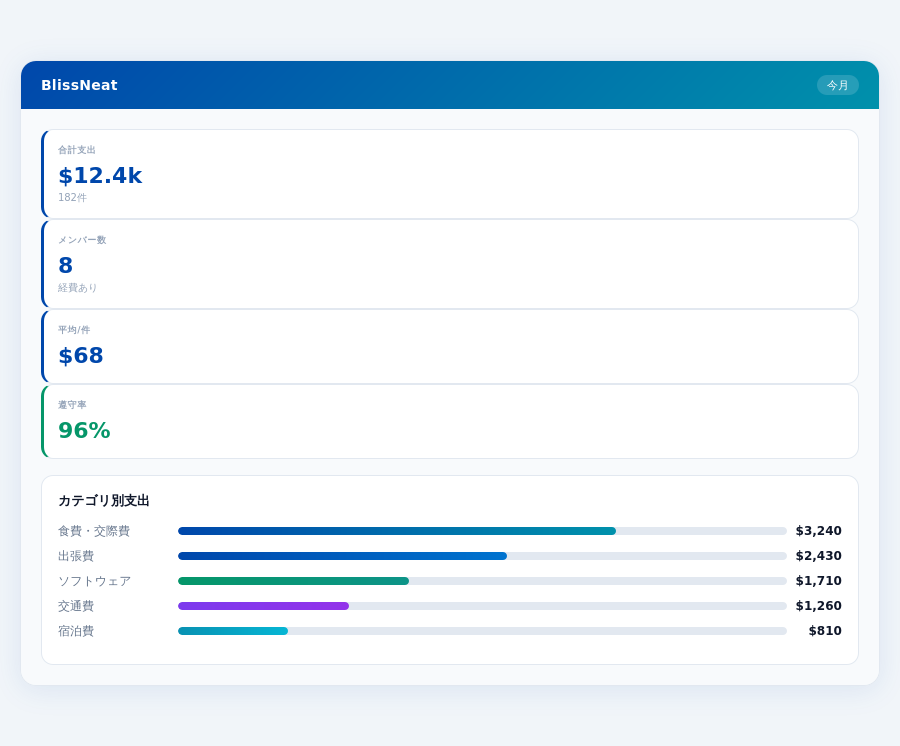Click the member count value 8
This screenshot has height=746, width=900.
65,266
